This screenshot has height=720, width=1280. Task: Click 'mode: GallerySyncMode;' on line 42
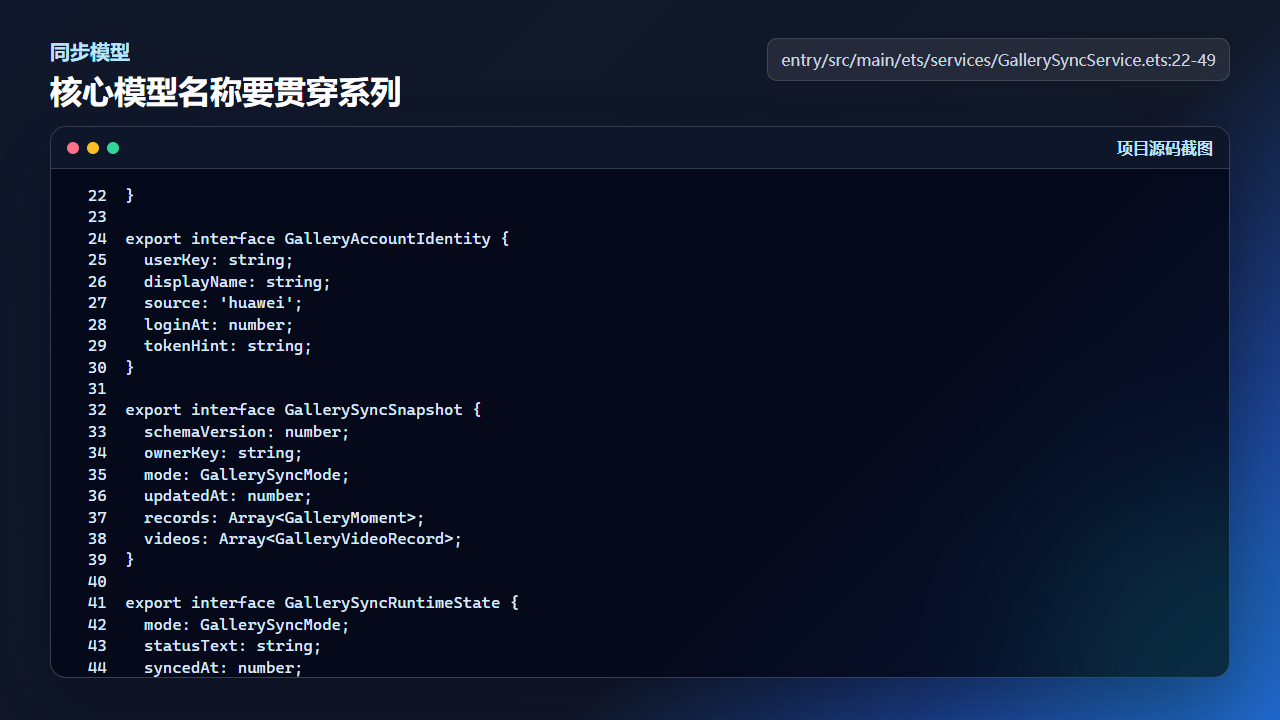247,625
